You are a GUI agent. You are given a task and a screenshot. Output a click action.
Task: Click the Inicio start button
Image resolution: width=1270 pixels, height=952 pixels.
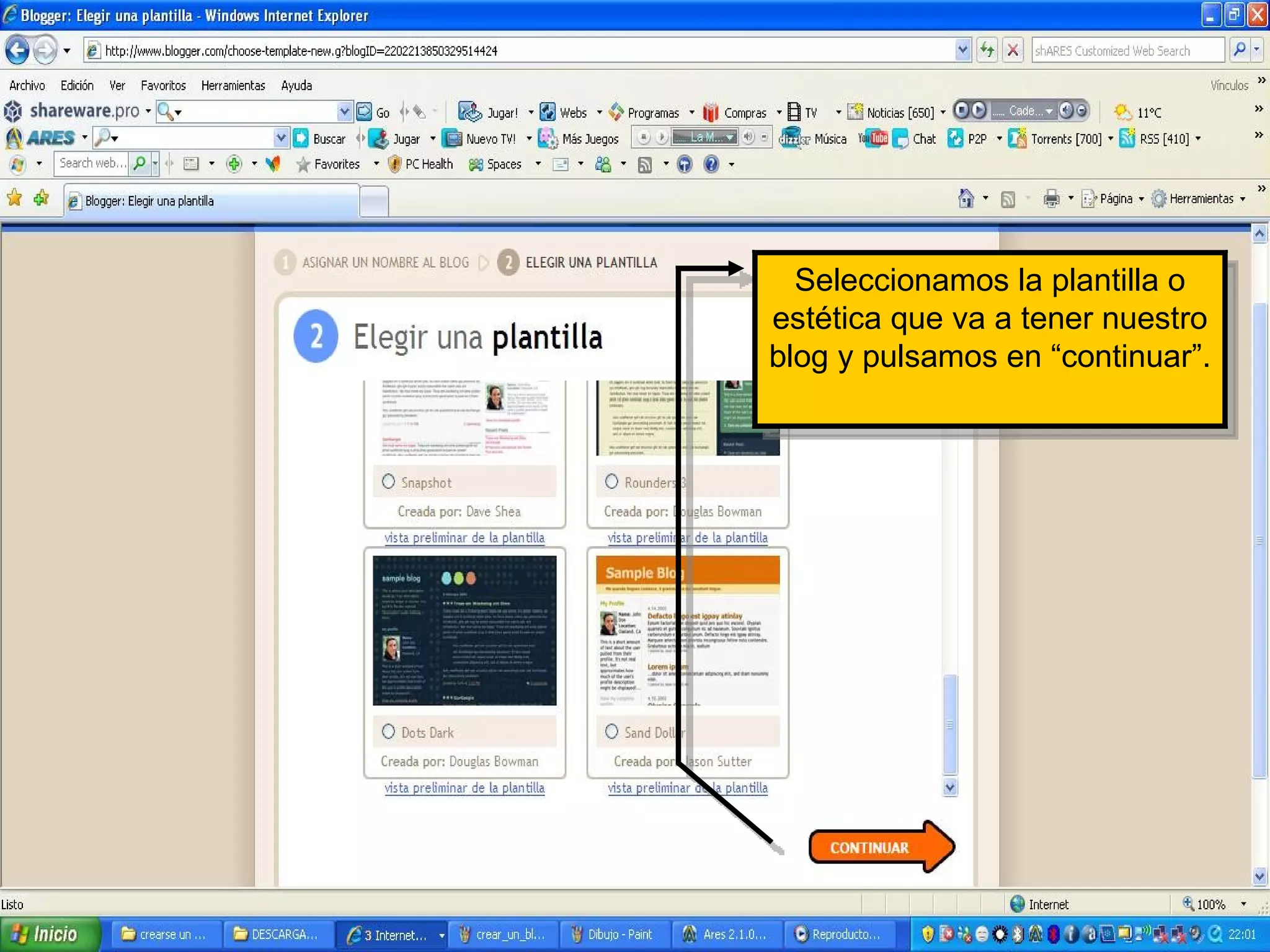coord(50,934)
